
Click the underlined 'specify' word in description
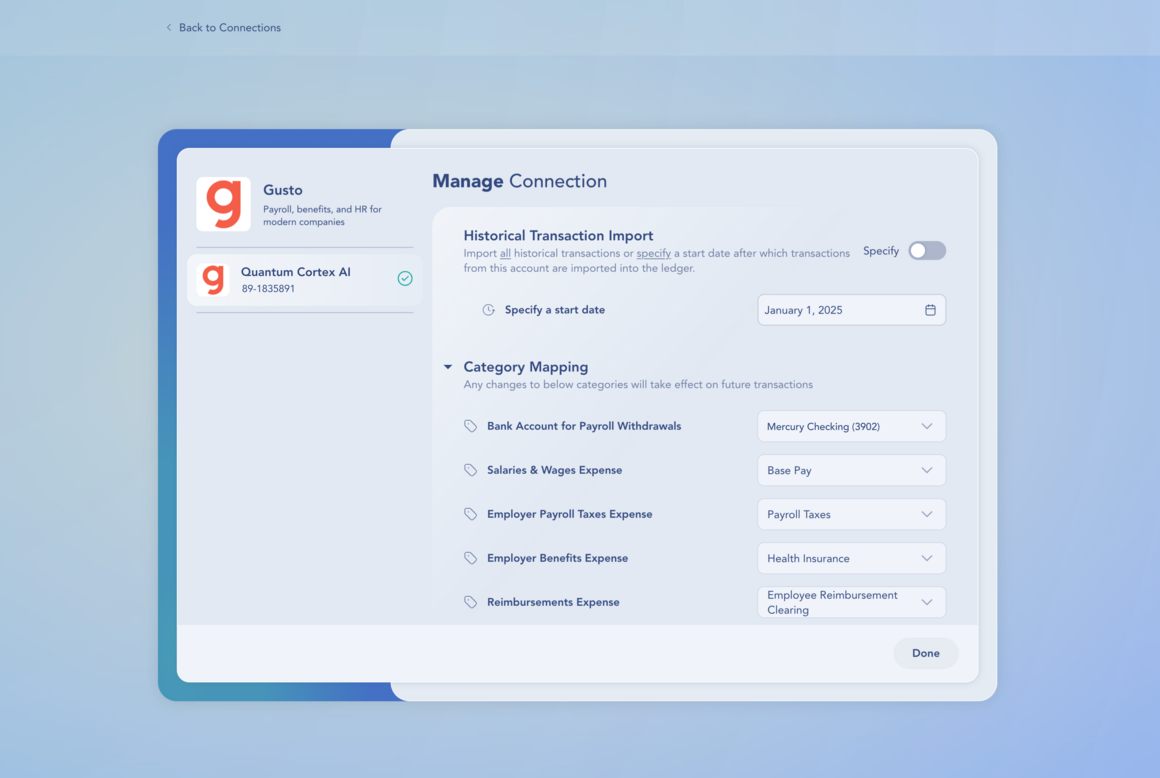[653, 253]
